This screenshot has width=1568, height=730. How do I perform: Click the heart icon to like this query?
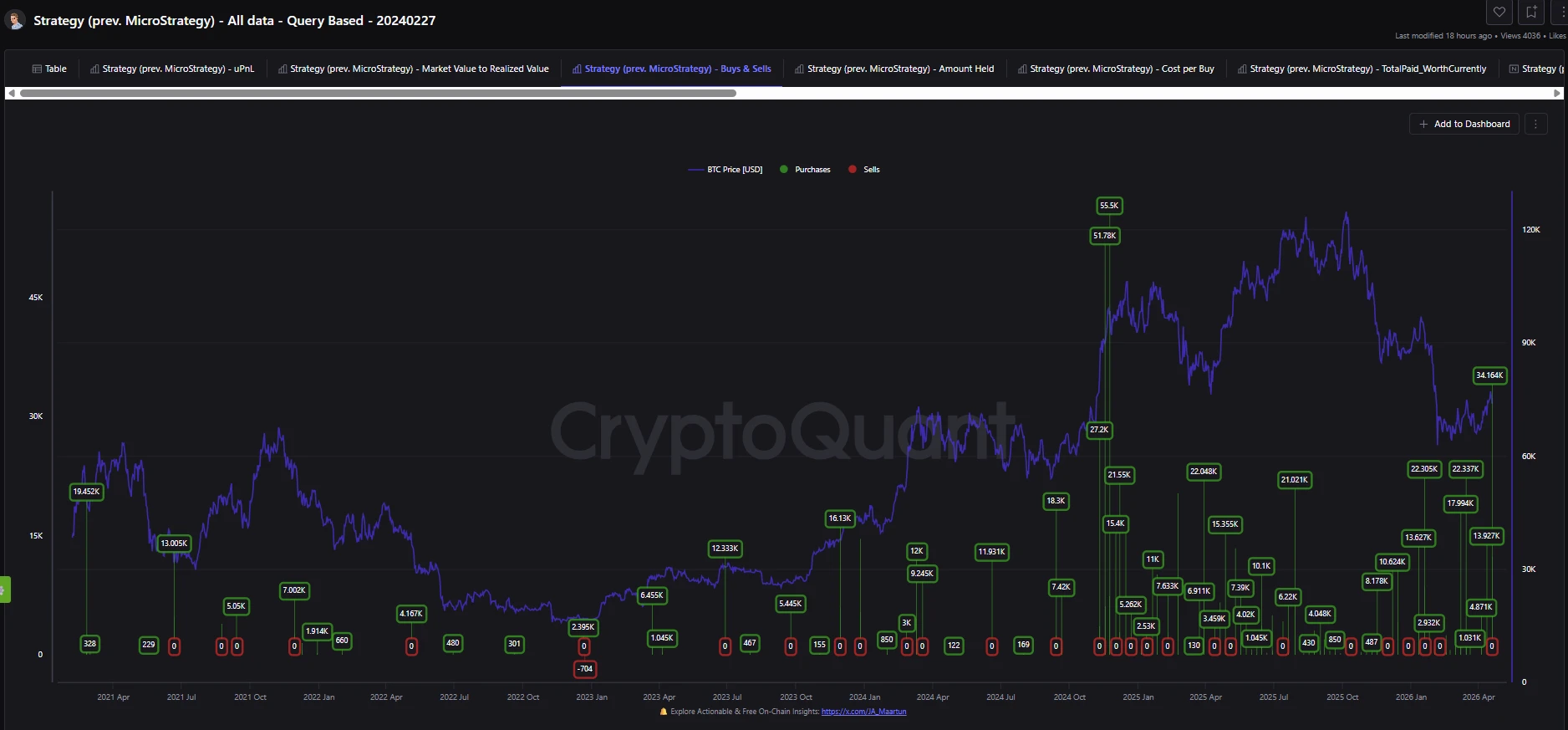point(1499,12)
